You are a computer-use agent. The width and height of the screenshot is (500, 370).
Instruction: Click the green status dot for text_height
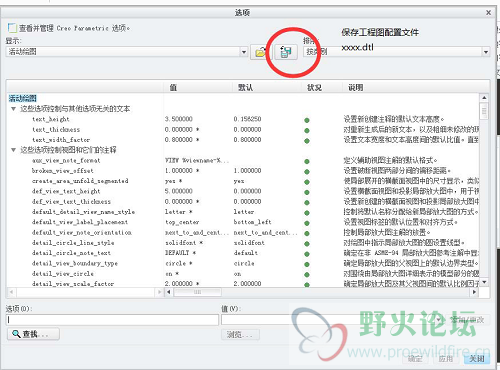tap(307, 120)
